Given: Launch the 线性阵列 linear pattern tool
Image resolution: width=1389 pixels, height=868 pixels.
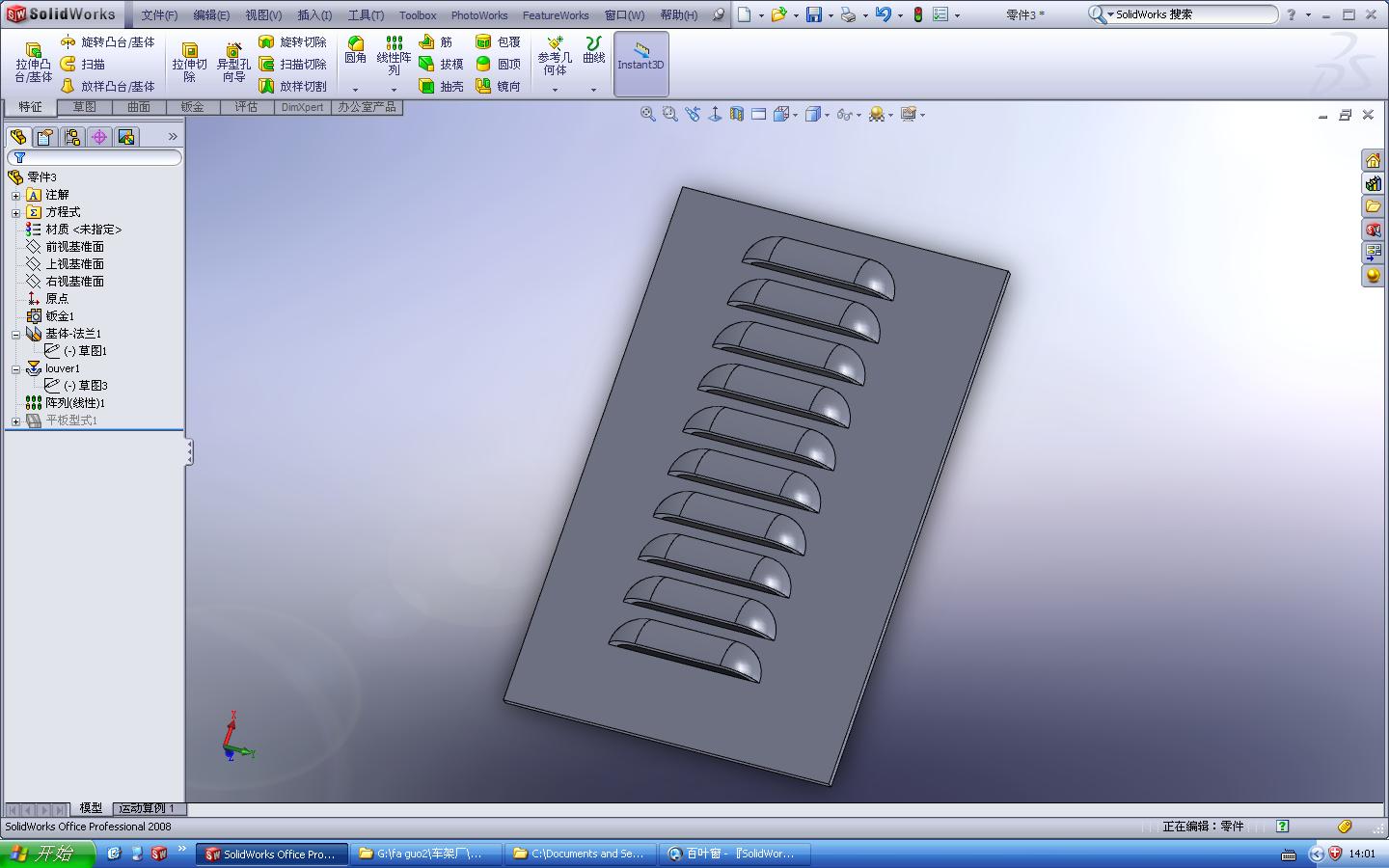Looking at the screenshot, I should (x=394, y=57).
